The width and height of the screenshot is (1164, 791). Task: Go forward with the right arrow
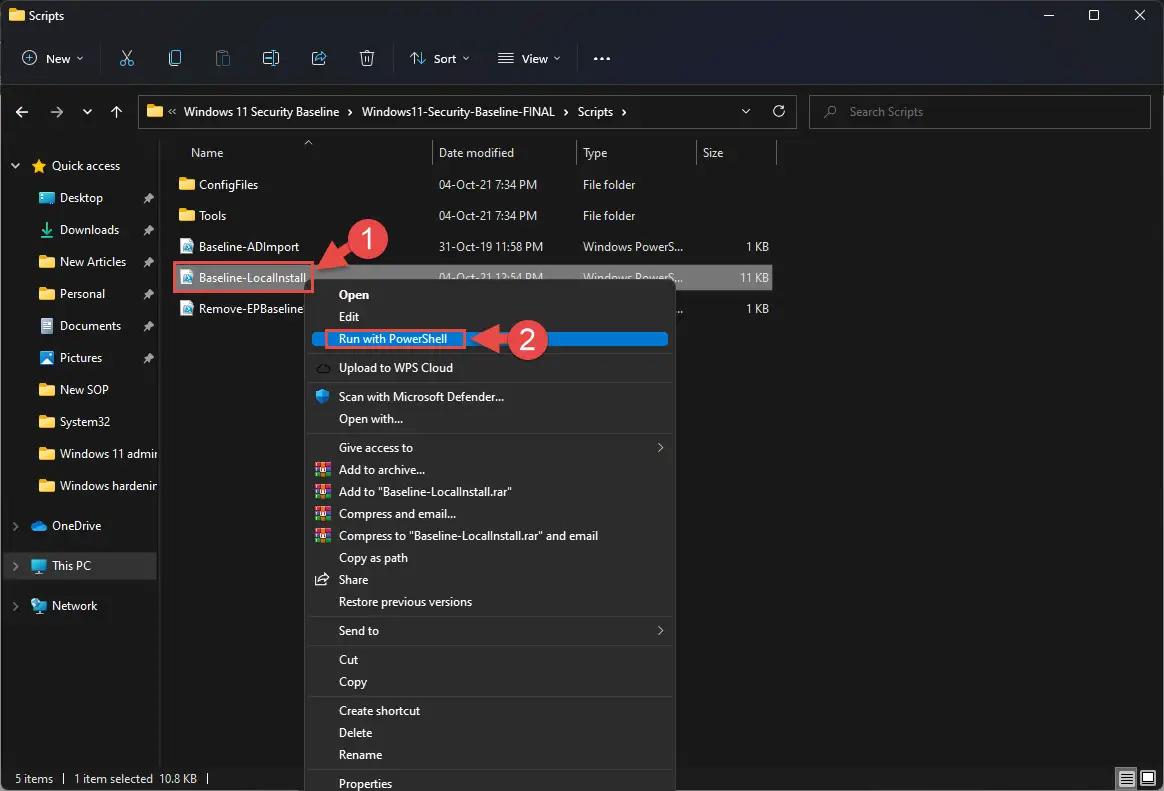(56, 112)
